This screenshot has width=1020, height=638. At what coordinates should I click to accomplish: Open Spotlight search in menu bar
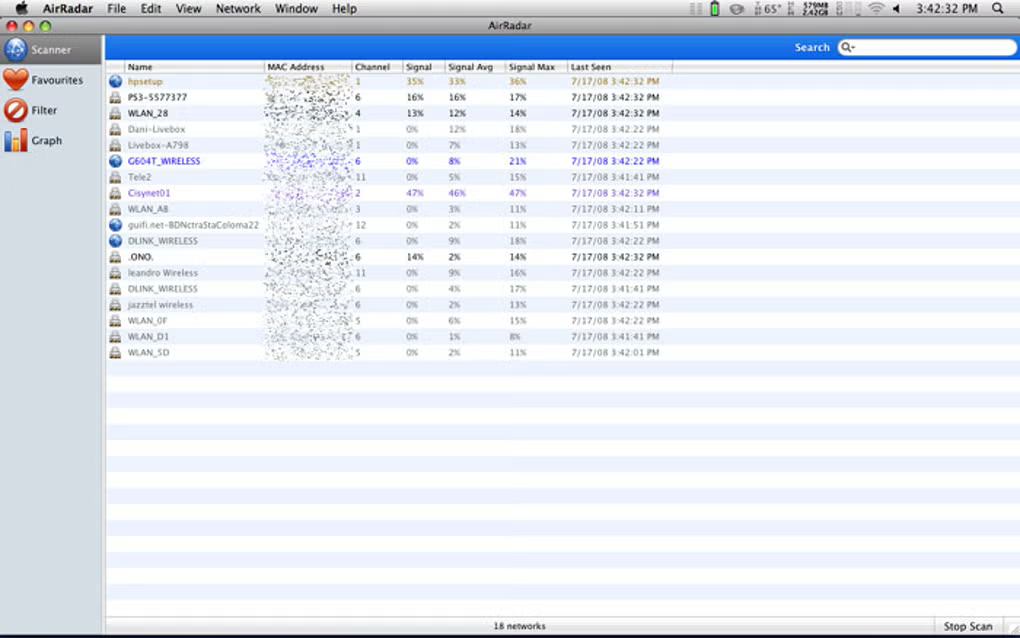(x=997, y=8)
